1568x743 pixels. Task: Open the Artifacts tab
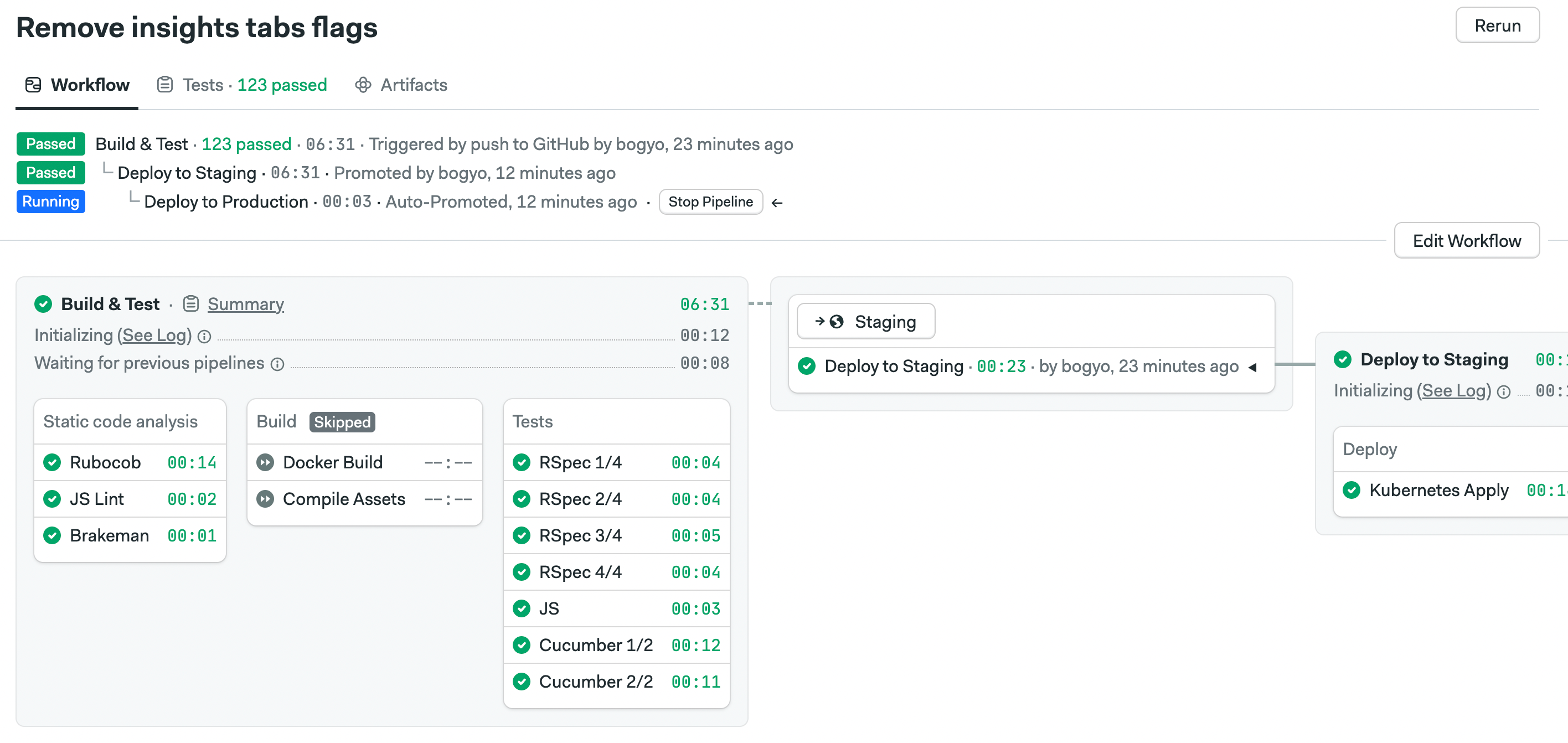[413, 85]
